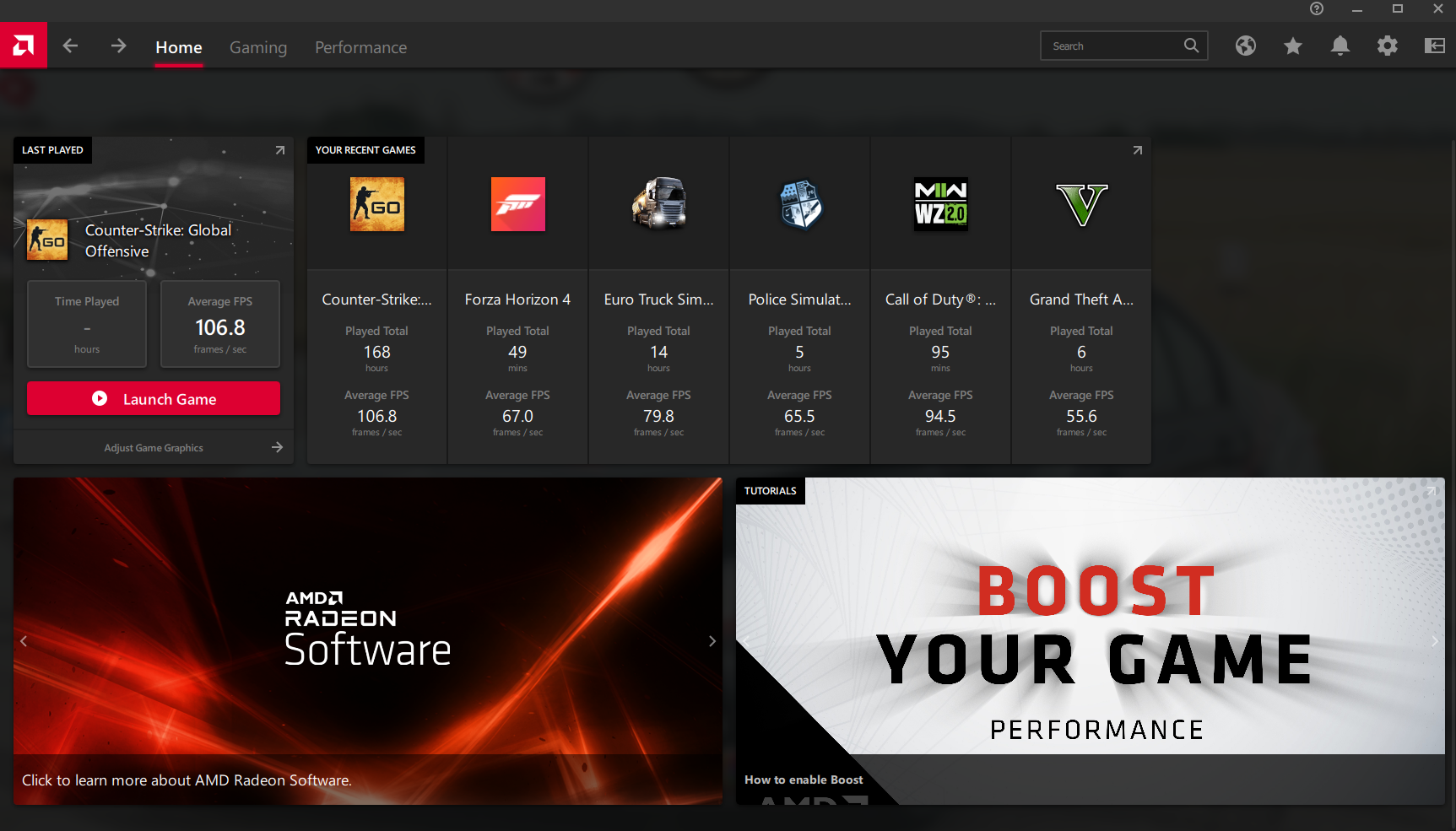
Task: Open settings gear icon
Action: tap(1388, 46)
